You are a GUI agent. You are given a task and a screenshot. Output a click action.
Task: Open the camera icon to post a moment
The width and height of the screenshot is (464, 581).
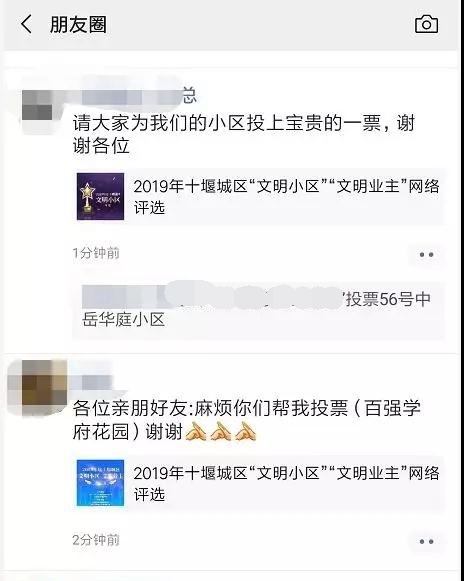tap(426, 24)
